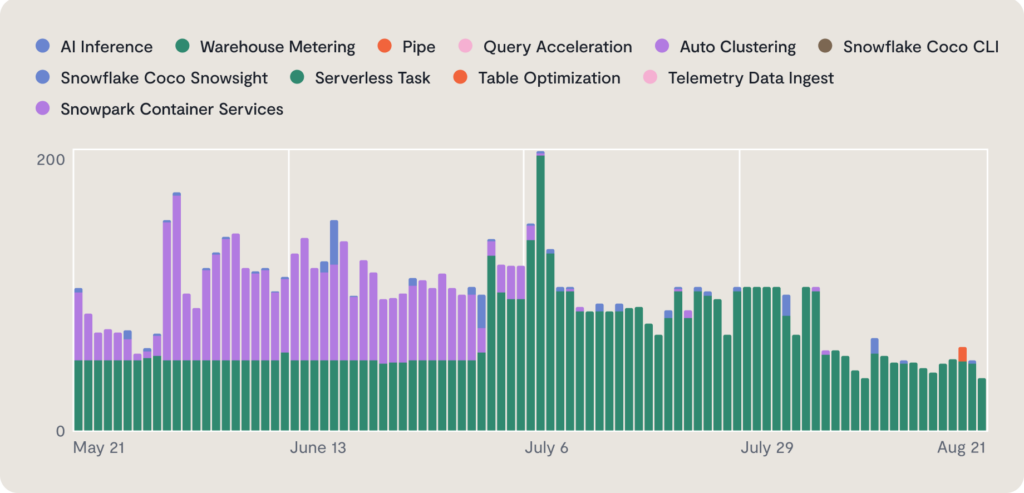Viewport: 1024px width, 493px height.
Task: Toggle the Pipe series label
Action: pos(419,47)
